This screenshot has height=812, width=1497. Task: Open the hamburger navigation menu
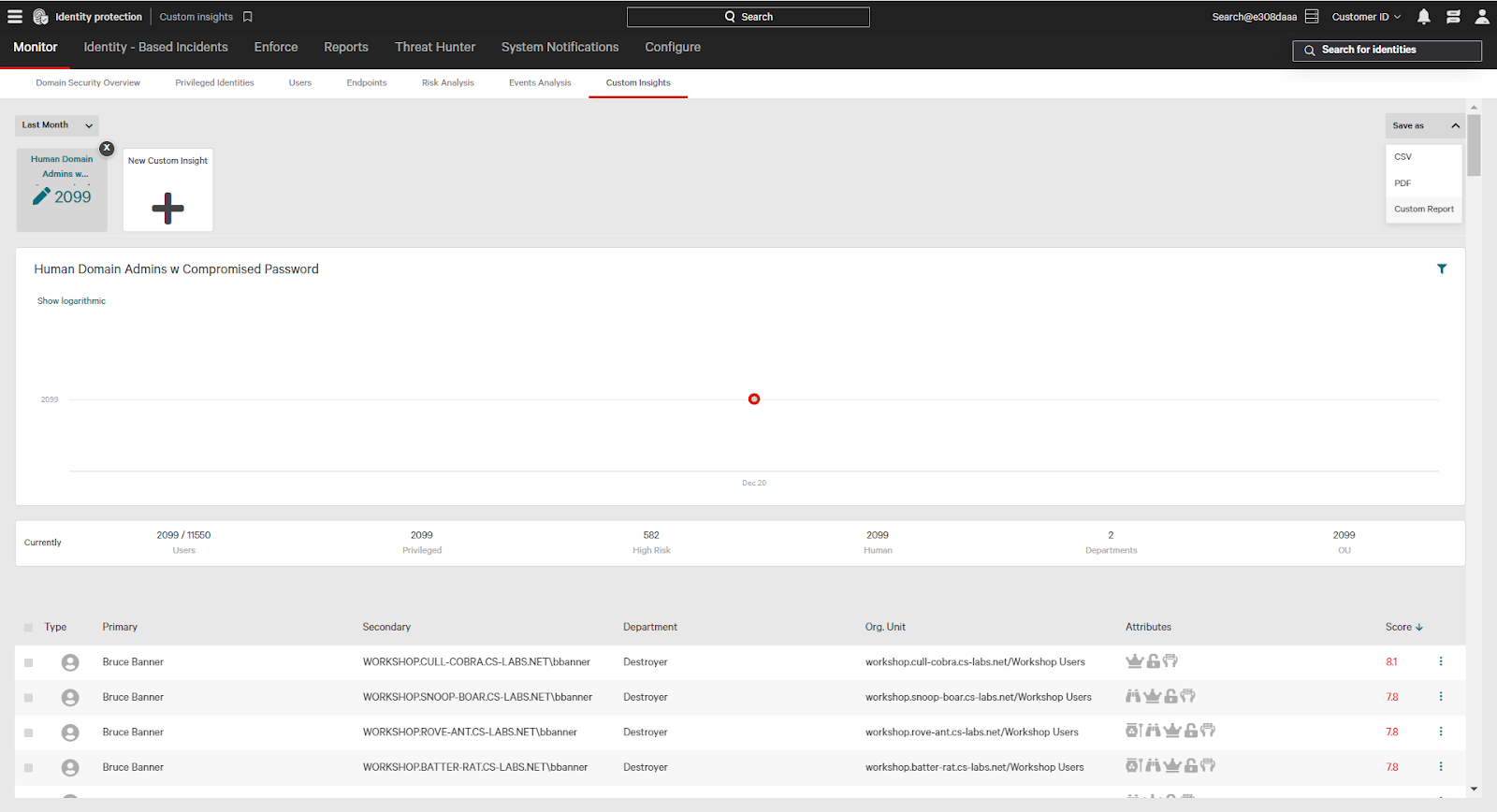coord(15,17)
